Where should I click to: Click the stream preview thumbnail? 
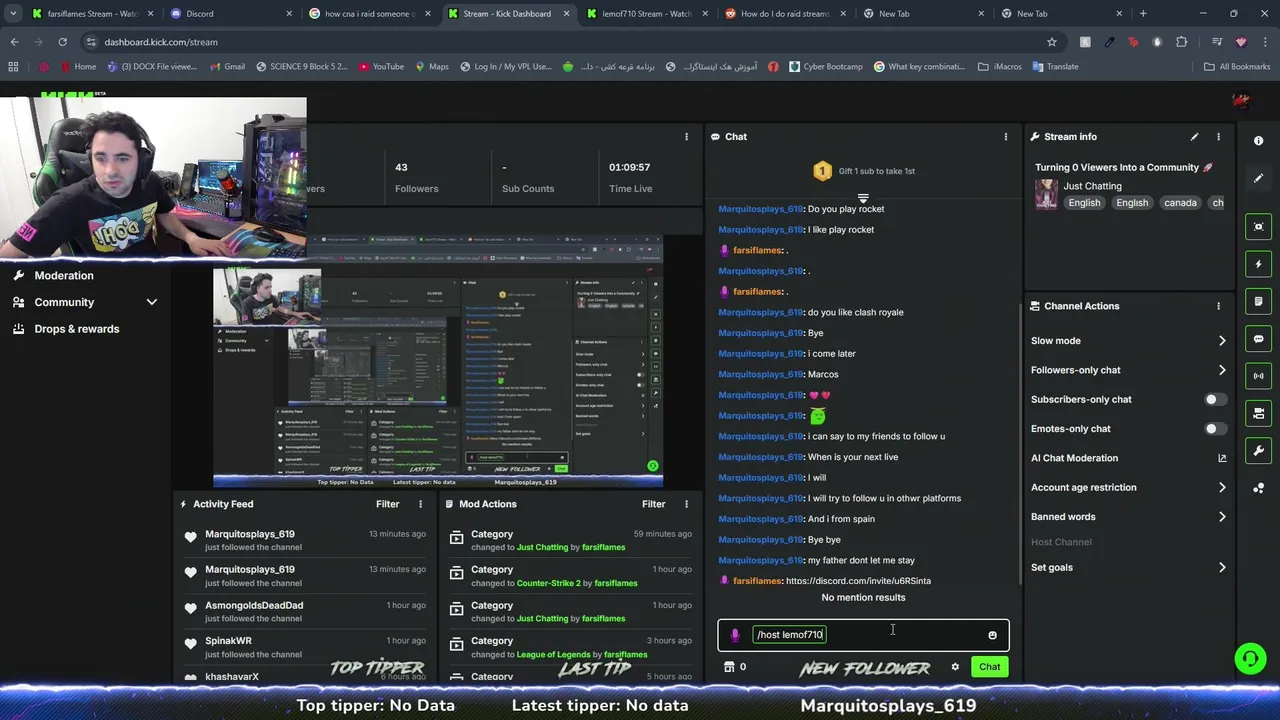(x=438, y=361)
